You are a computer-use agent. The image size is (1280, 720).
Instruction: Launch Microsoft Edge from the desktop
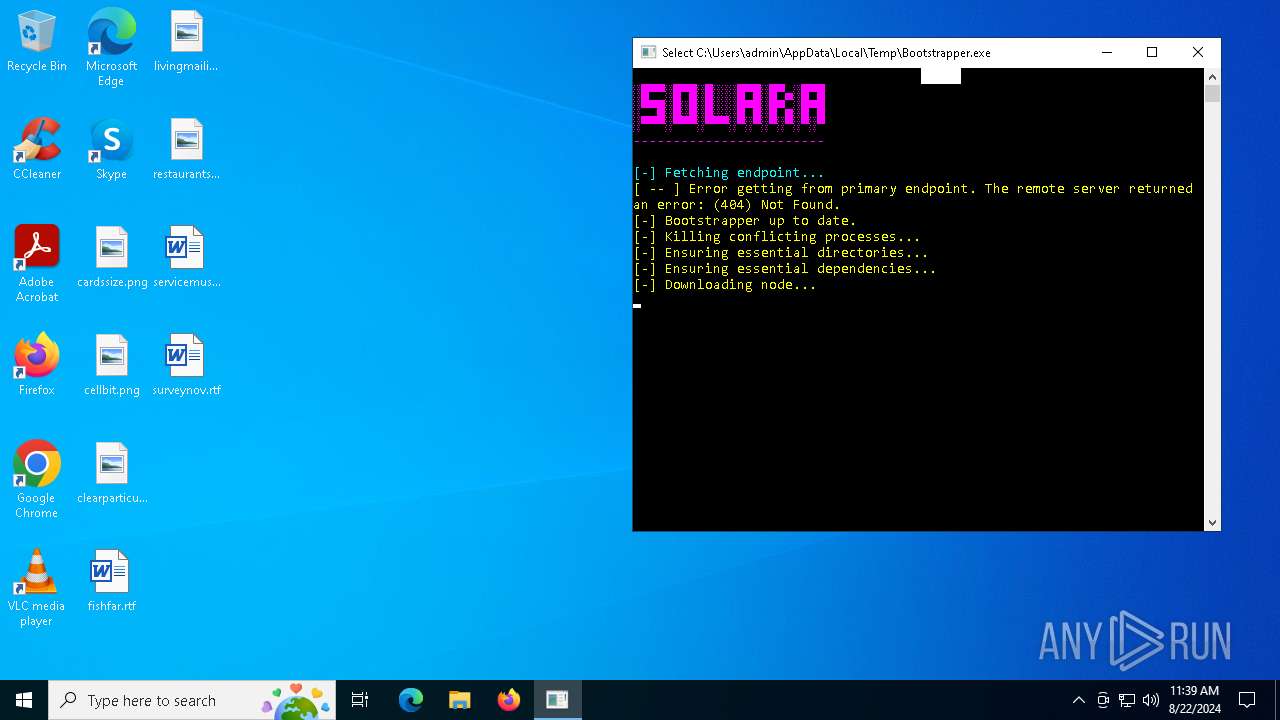coord(111,47)
